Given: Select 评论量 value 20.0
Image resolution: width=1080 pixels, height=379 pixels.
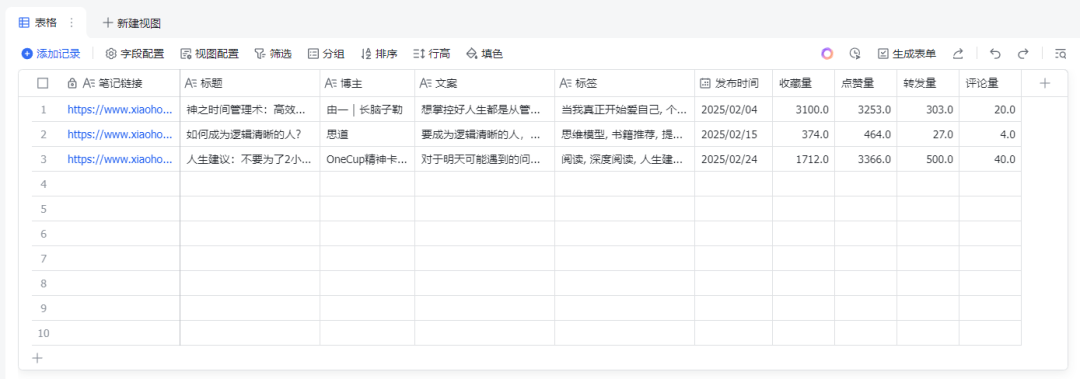Looking at the screenshot, I should pyautogui.click(x=990, y=109).
